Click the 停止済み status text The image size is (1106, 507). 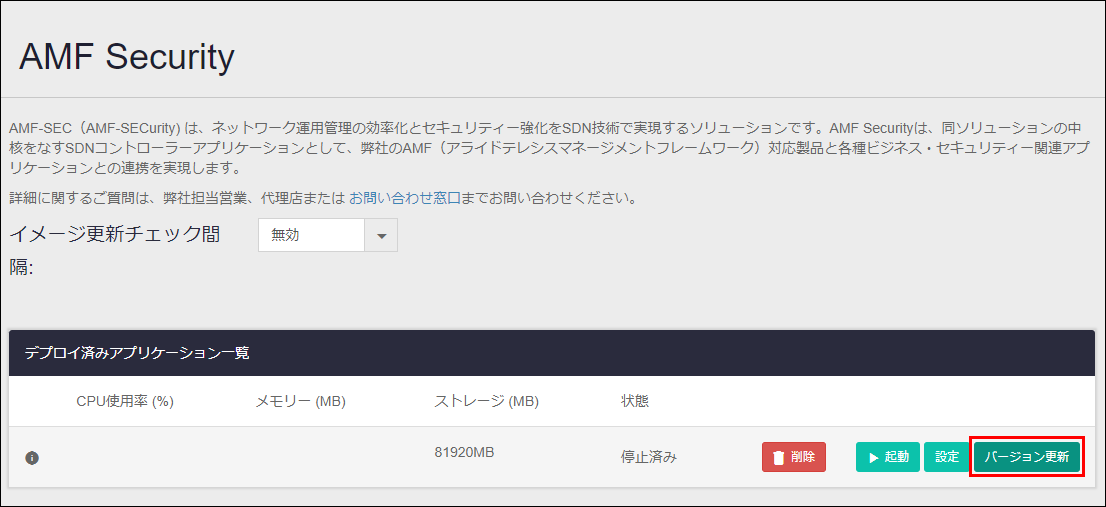pyautogui.click(x=649, y=457)
